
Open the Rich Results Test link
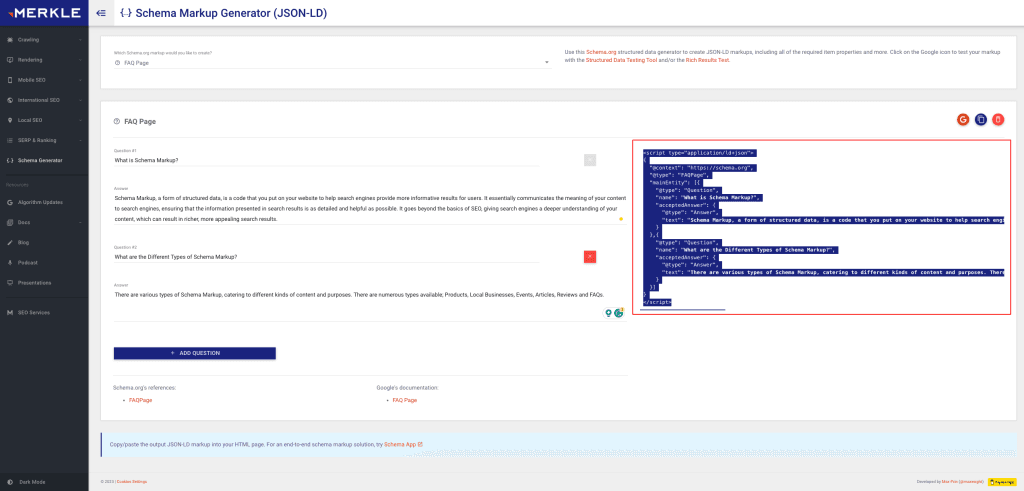pos(707,60)
